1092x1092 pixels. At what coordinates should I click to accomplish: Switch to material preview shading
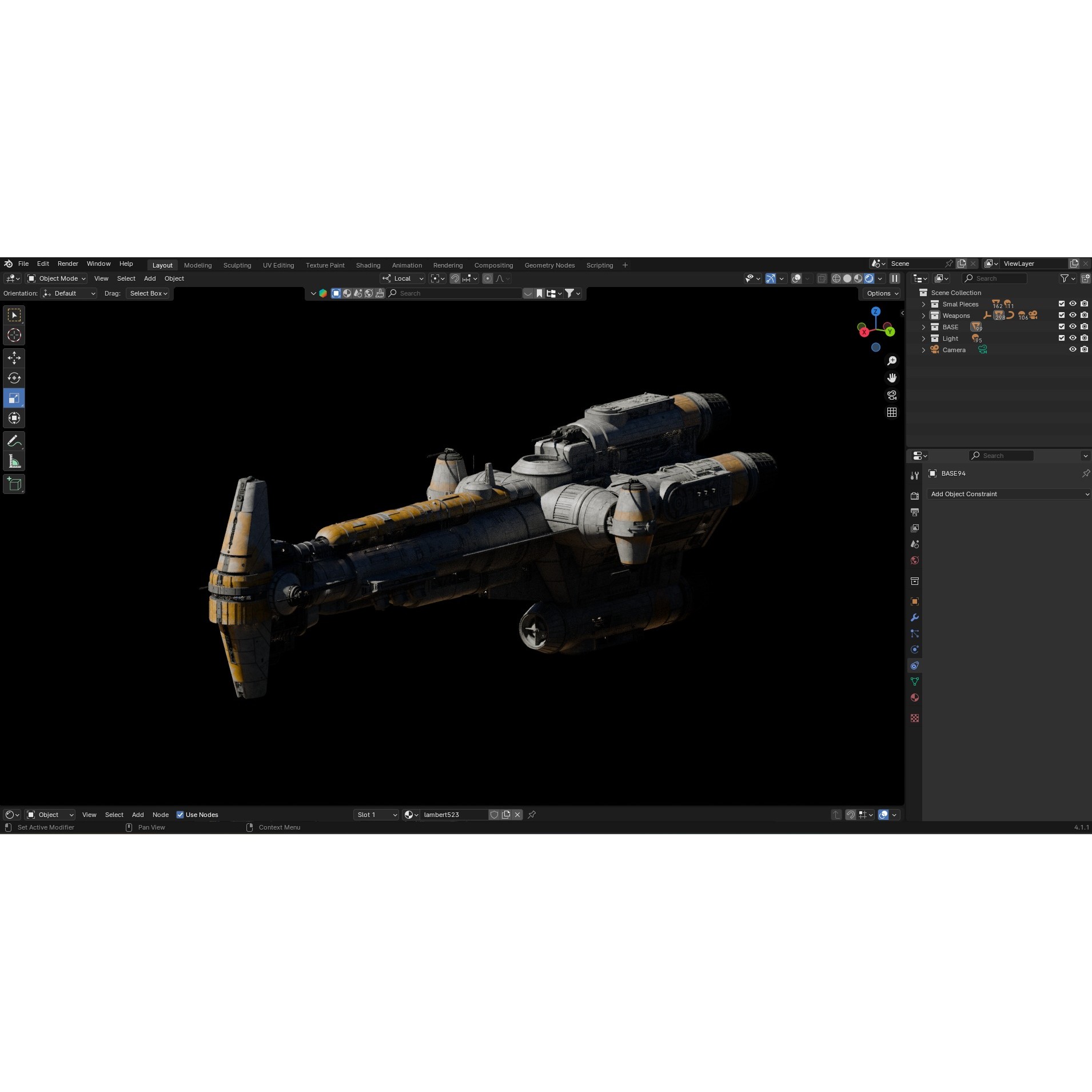(x=858, y=278)
